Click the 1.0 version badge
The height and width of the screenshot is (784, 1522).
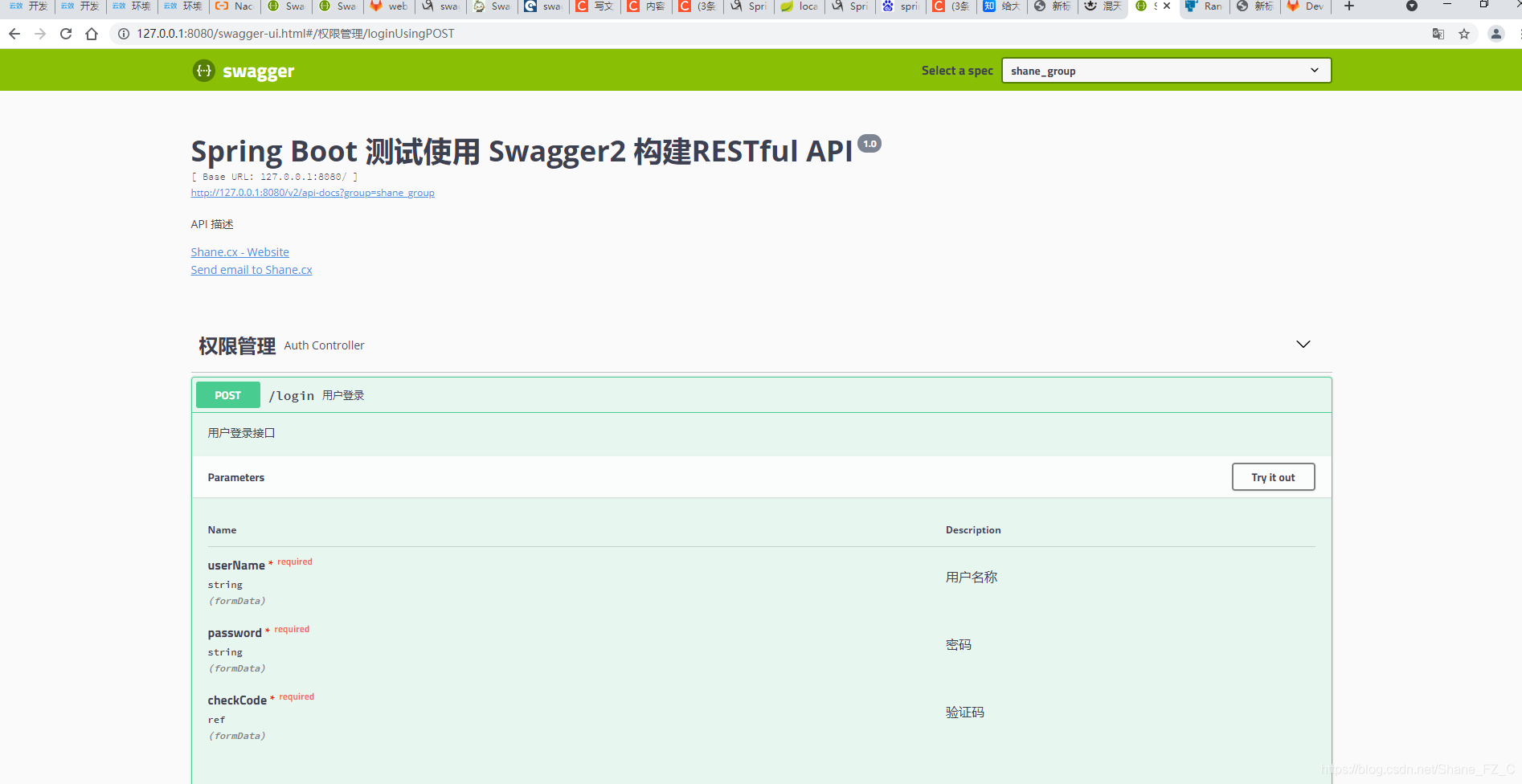point(869,144)
